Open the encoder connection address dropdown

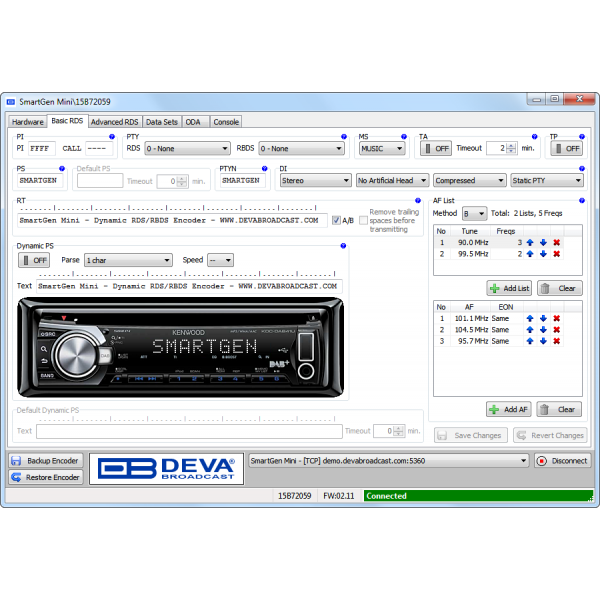[388, 461]
